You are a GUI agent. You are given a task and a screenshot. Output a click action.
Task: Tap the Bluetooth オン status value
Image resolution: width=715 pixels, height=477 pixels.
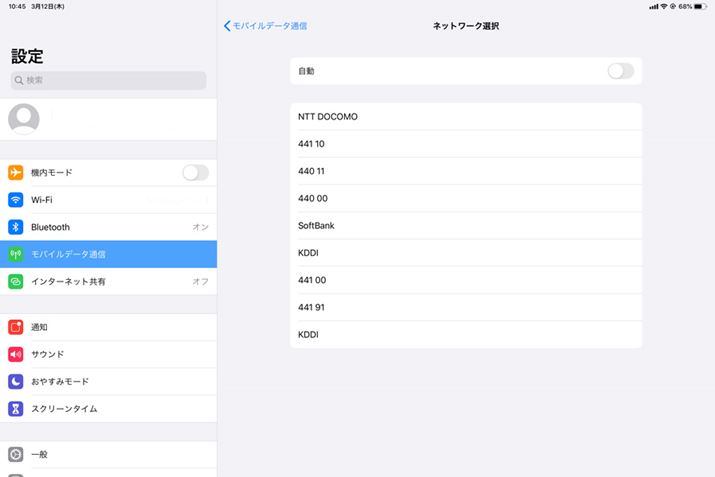200,227
